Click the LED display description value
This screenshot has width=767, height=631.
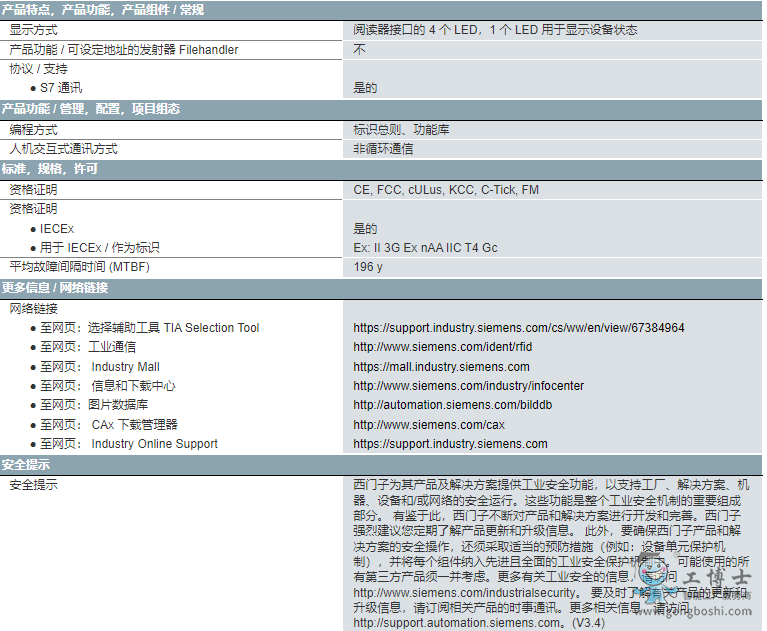(x=495, y=30)
